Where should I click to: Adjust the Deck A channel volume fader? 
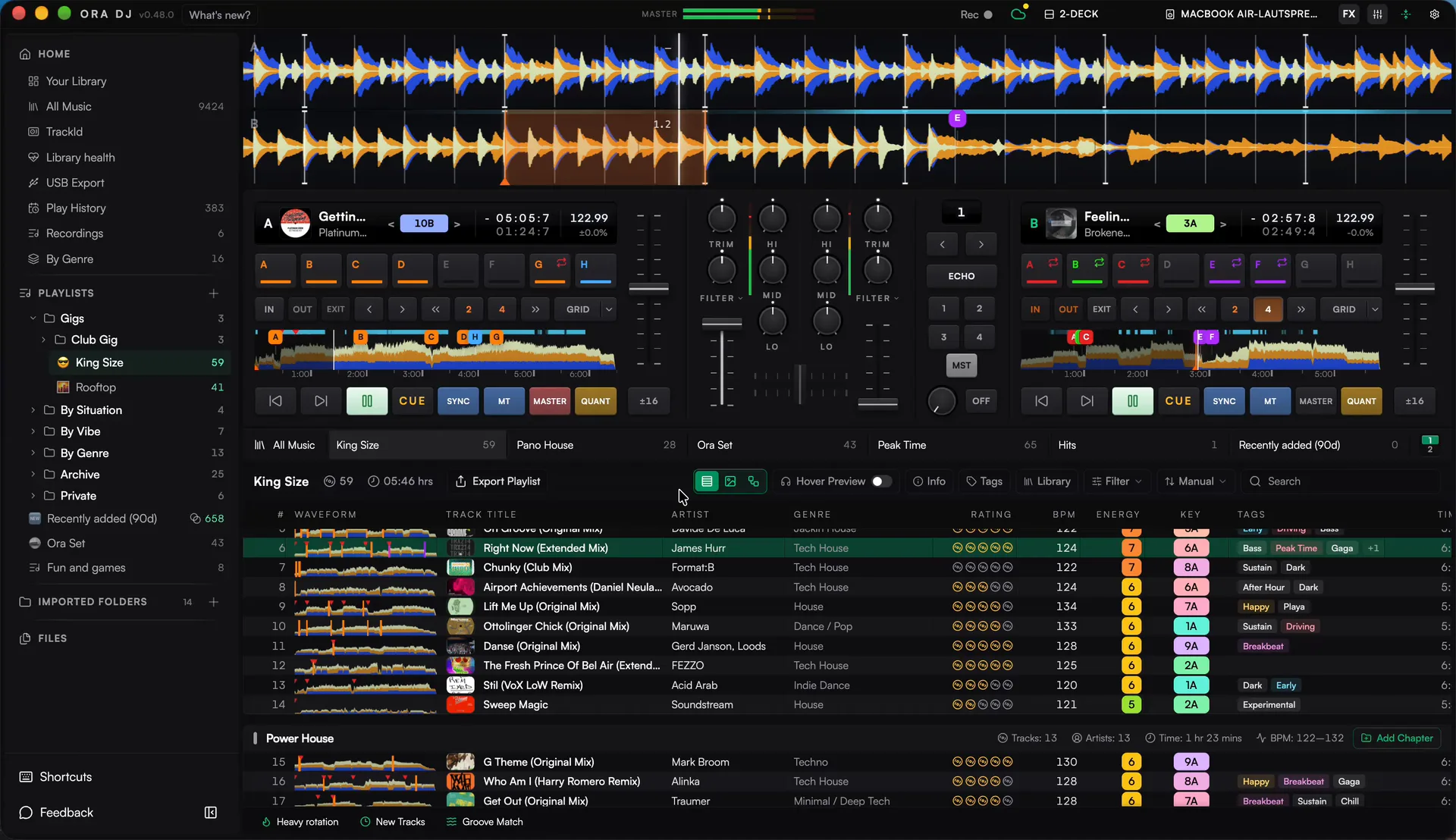pos(721,324)
